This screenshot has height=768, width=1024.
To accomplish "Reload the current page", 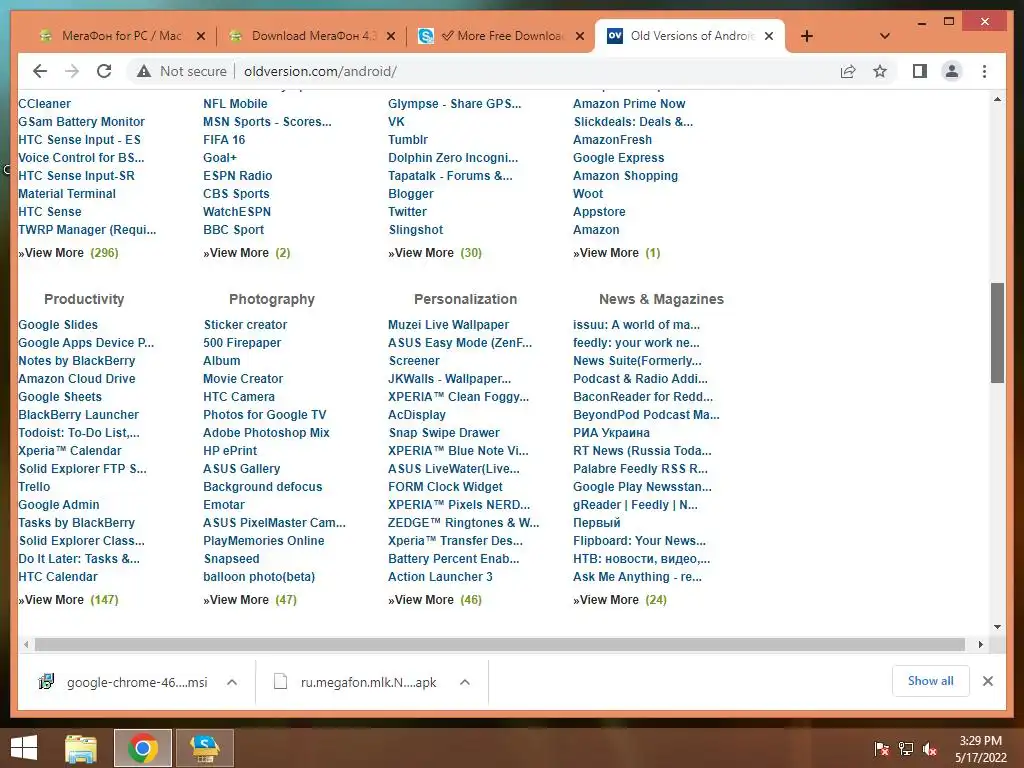I will pos(104,71).
